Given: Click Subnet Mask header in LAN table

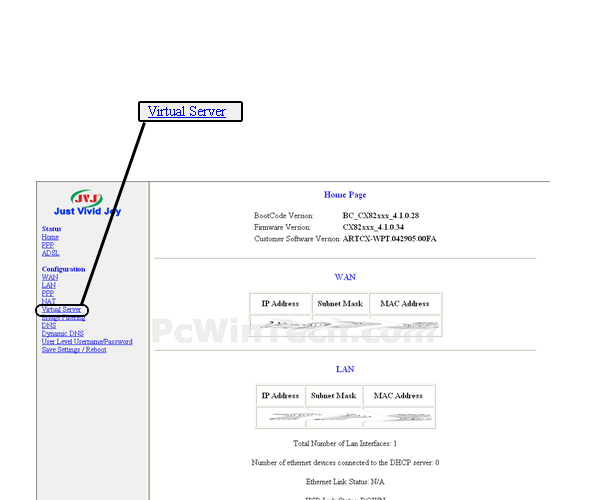Looking at the screenshot, I should point(333,396).
